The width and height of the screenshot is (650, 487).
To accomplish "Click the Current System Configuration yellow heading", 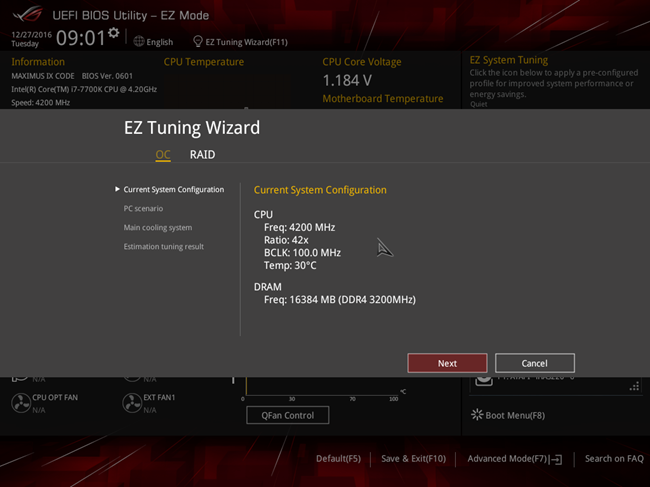I will pyautogui.click(x=320, y=190).
